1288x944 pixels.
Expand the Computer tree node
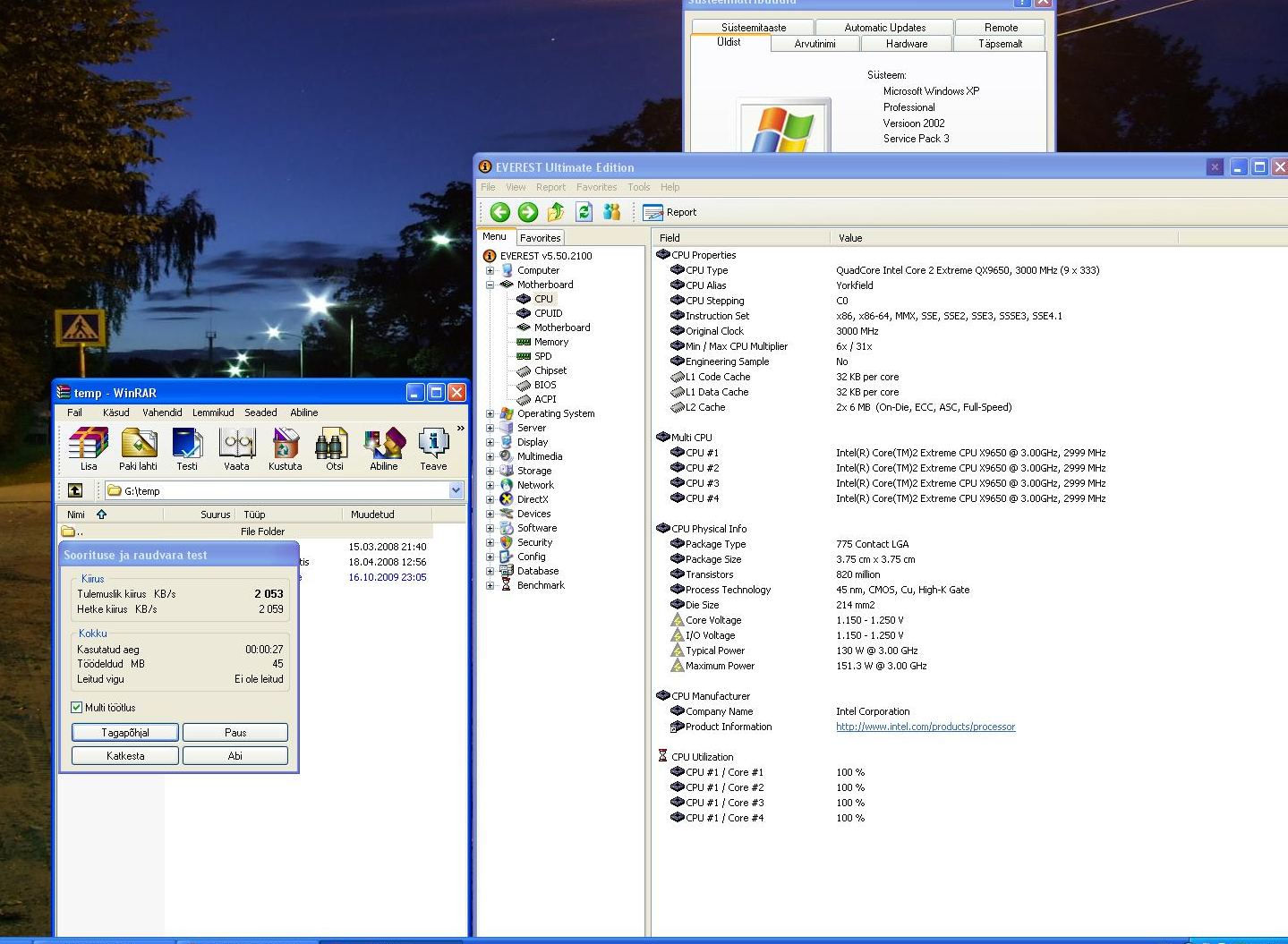tap(490, 270)
